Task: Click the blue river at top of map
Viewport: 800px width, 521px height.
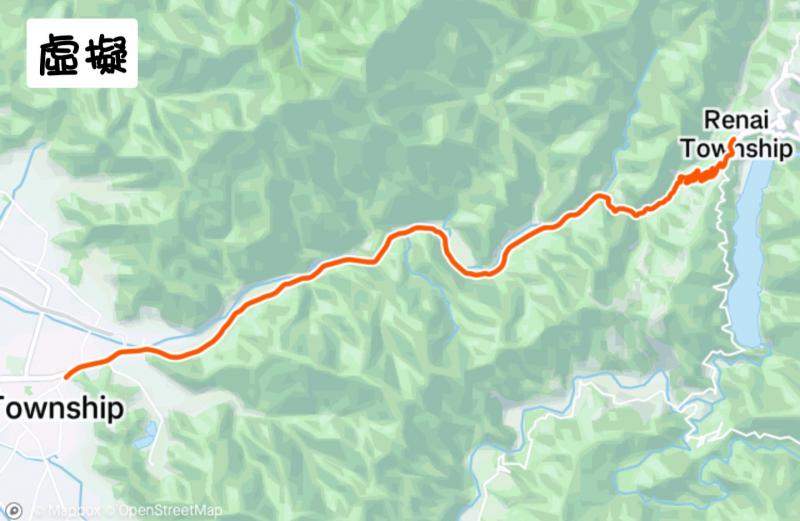Action: point(296,33)
